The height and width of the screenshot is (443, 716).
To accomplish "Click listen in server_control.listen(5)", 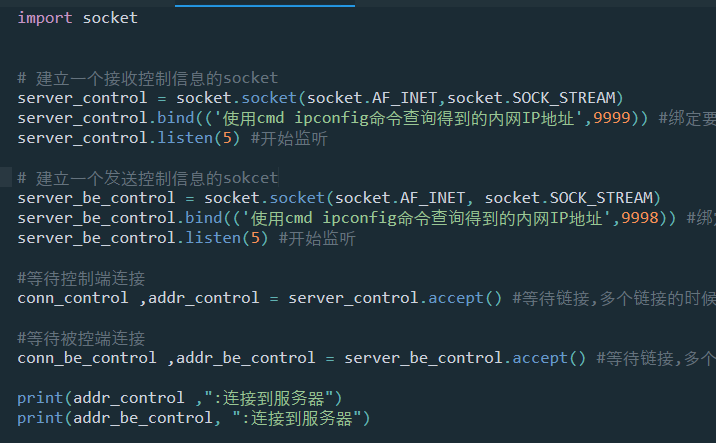I will click(185, 138).
